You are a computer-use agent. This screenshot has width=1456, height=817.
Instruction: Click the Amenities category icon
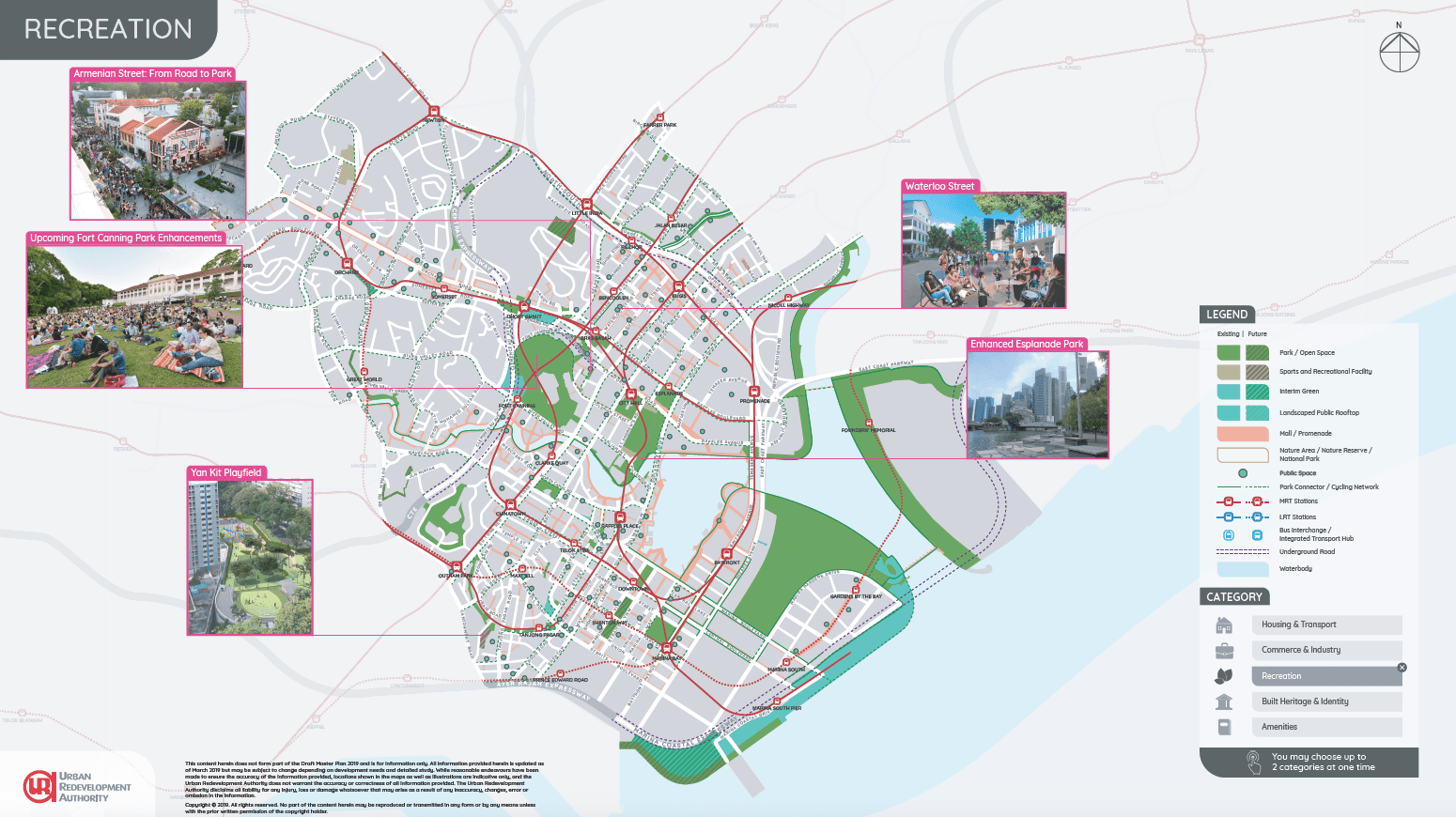tap(1223, 727)
